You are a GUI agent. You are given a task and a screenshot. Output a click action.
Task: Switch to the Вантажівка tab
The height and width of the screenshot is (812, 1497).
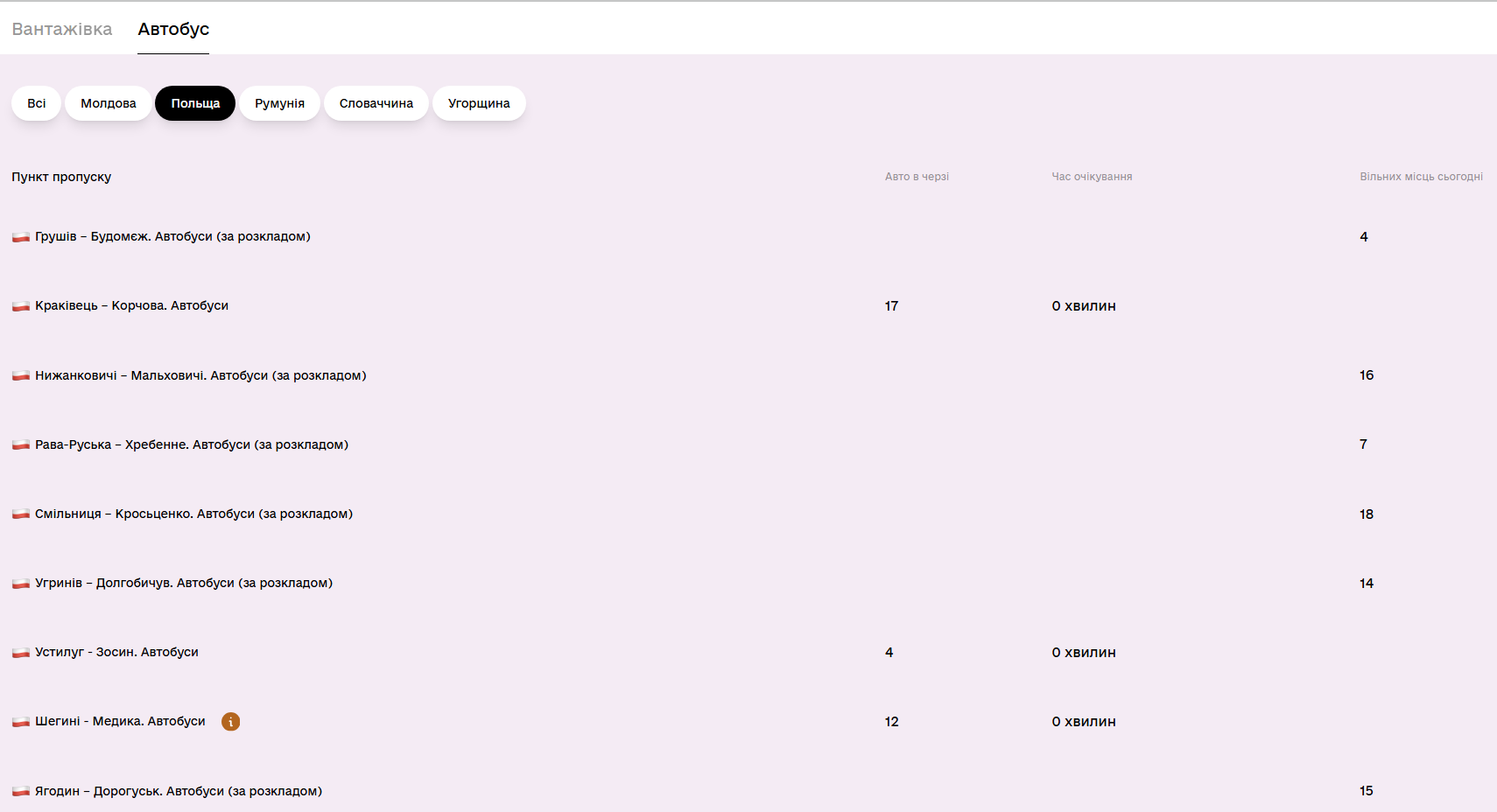62,29
